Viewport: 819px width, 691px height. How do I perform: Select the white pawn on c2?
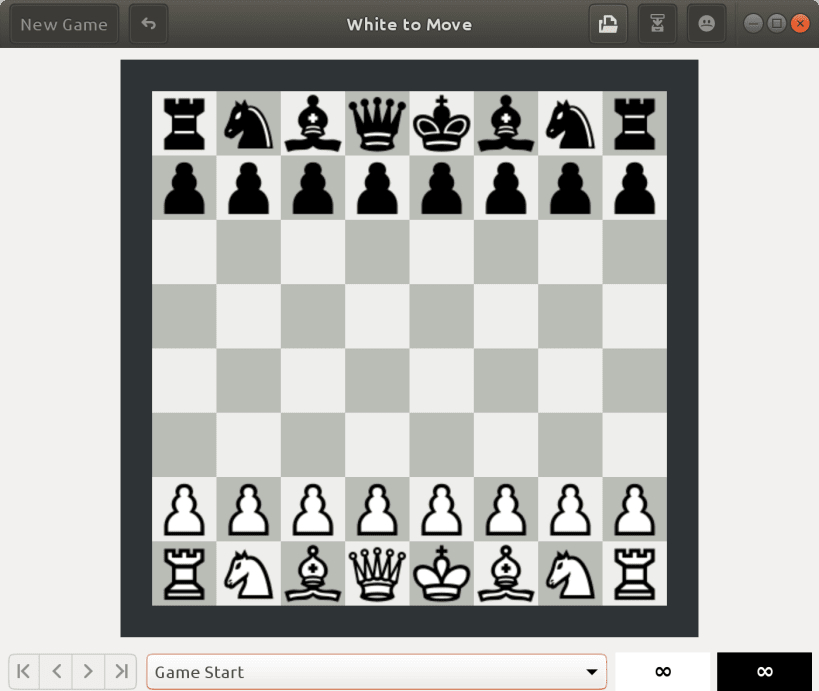click(313, 509)
